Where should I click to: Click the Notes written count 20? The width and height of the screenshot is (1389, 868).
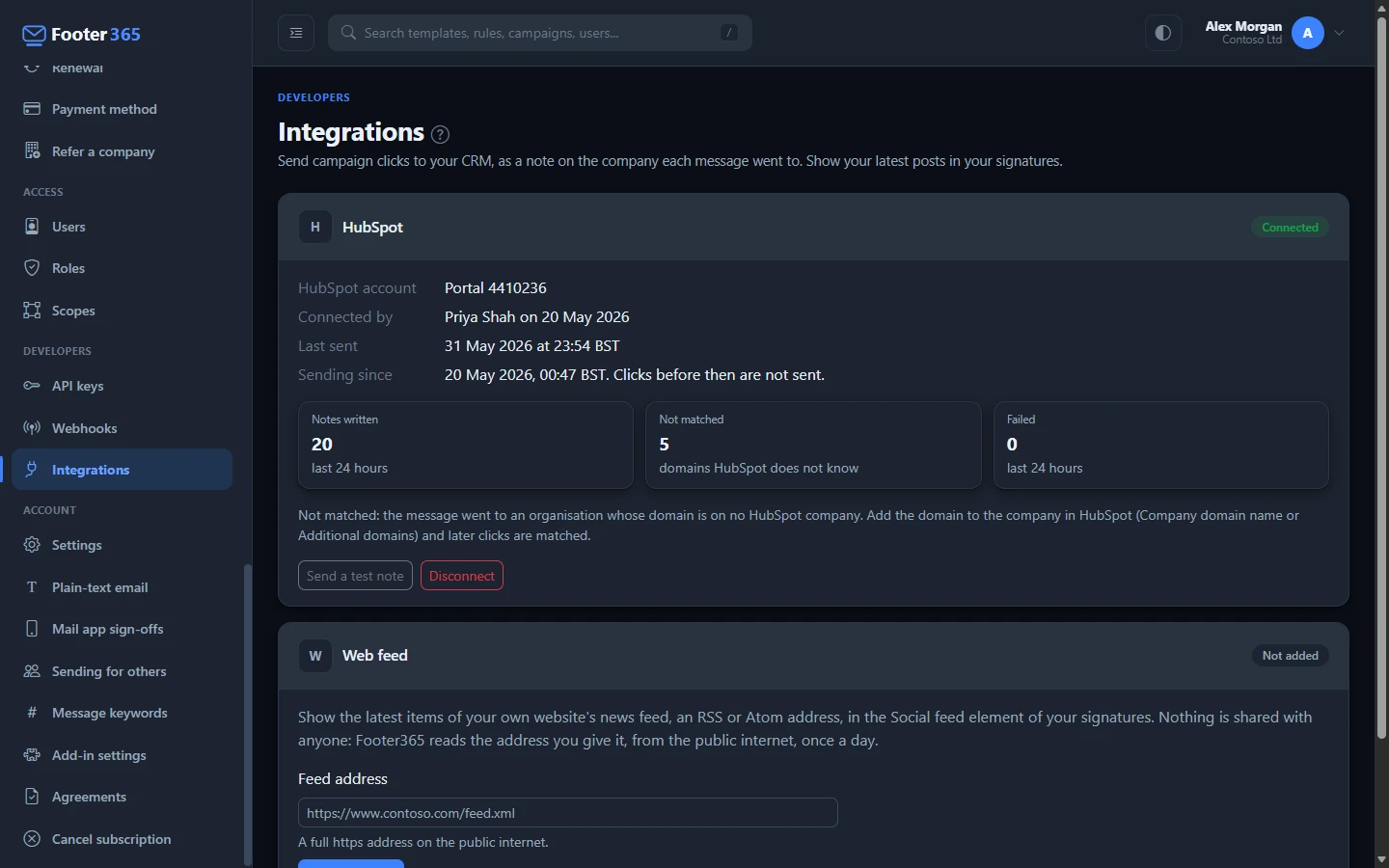[322, 445]
